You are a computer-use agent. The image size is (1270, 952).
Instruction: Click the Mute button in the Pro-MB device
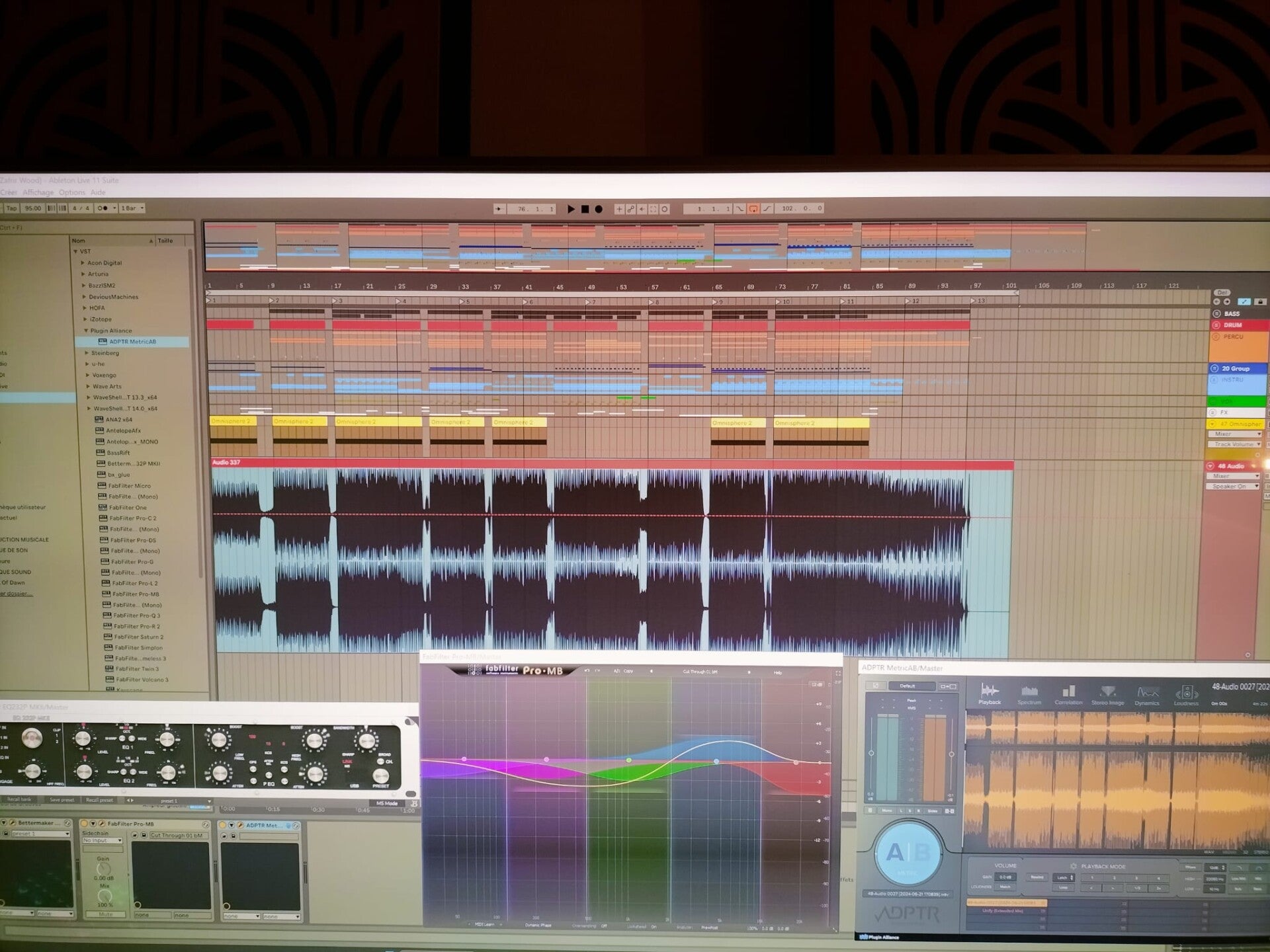click(105, 915)
